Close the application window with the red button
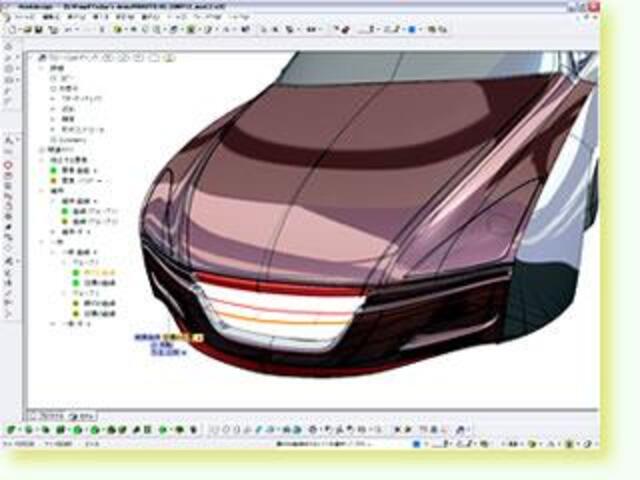The image size is (640, 480). 594,6
